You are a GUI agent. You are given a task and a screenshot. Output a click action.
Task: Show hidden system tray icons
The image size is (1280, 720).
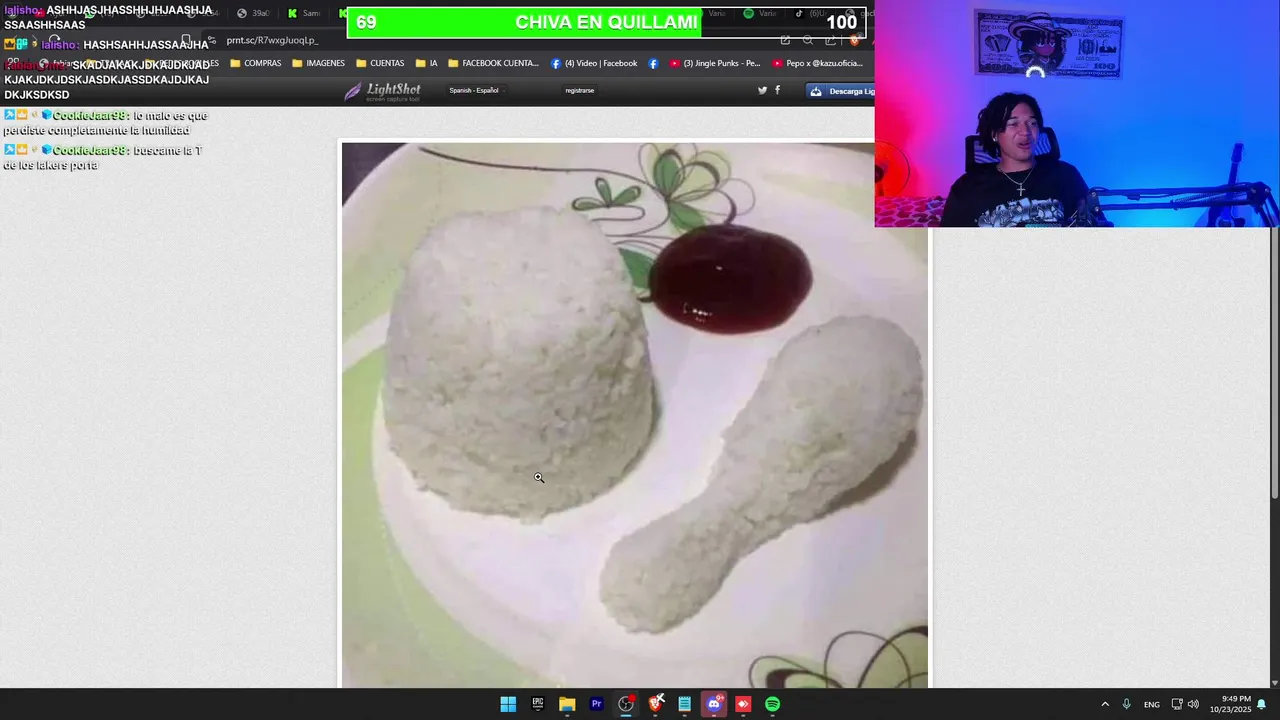click(x=1105, y=704)
